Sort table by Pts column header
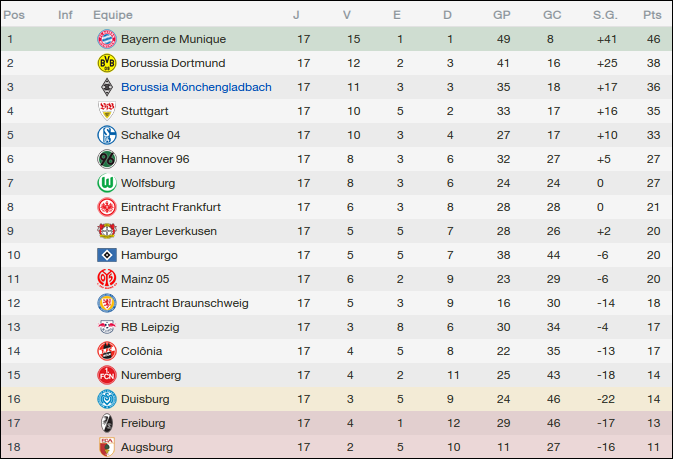Screen dimensions: 673x459 click(x=653, y=15)
